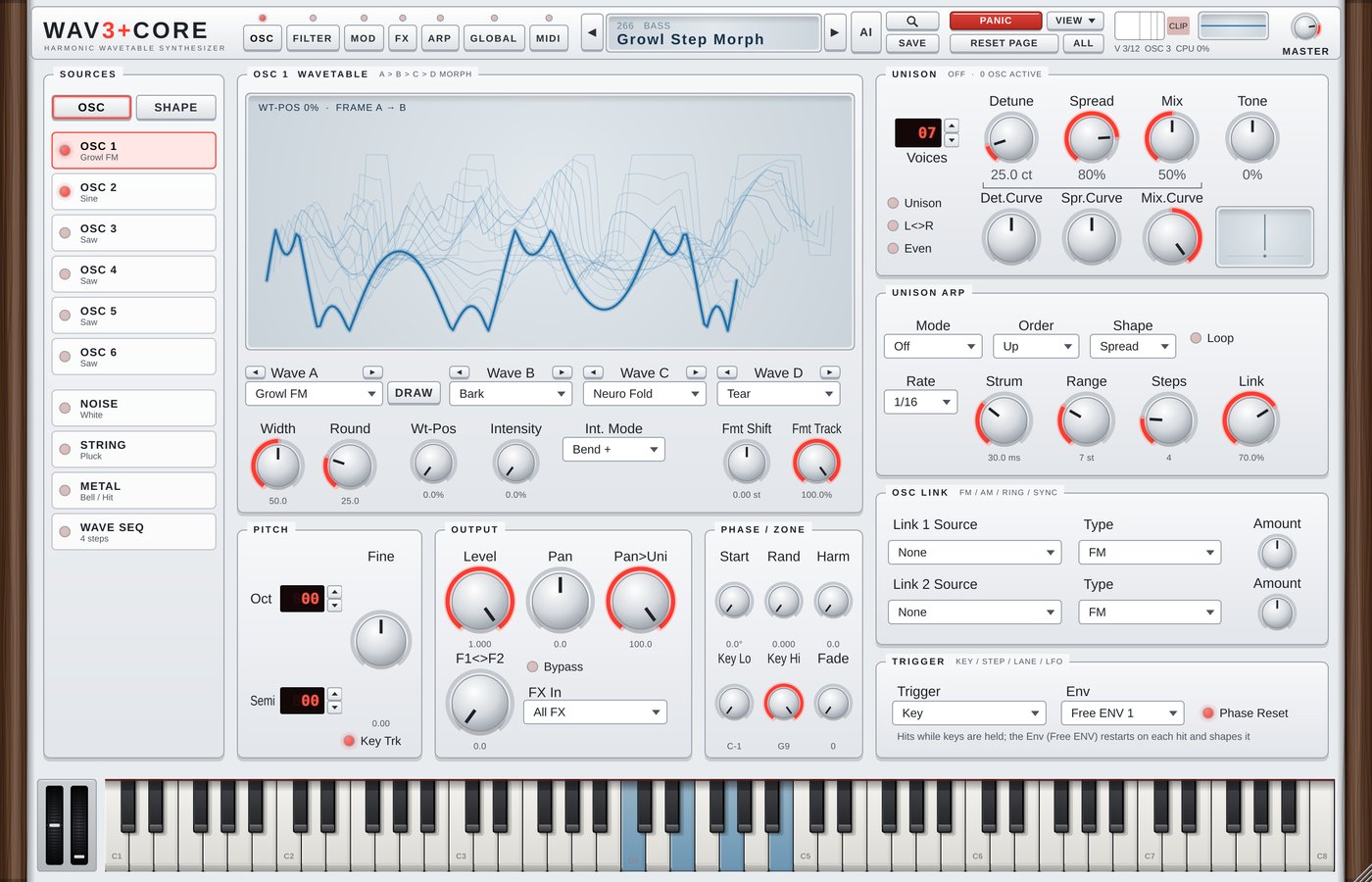Screen dimensions: 1372x882
Task: Select previous Wave B shape arrow
Action: click(x=460, y=372)
